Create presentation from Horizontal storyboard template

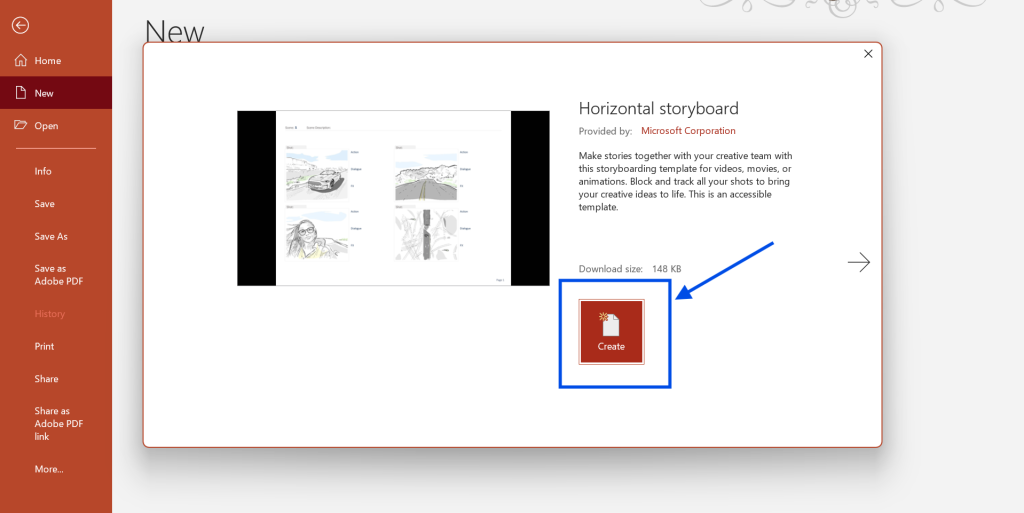click(611, 332)
